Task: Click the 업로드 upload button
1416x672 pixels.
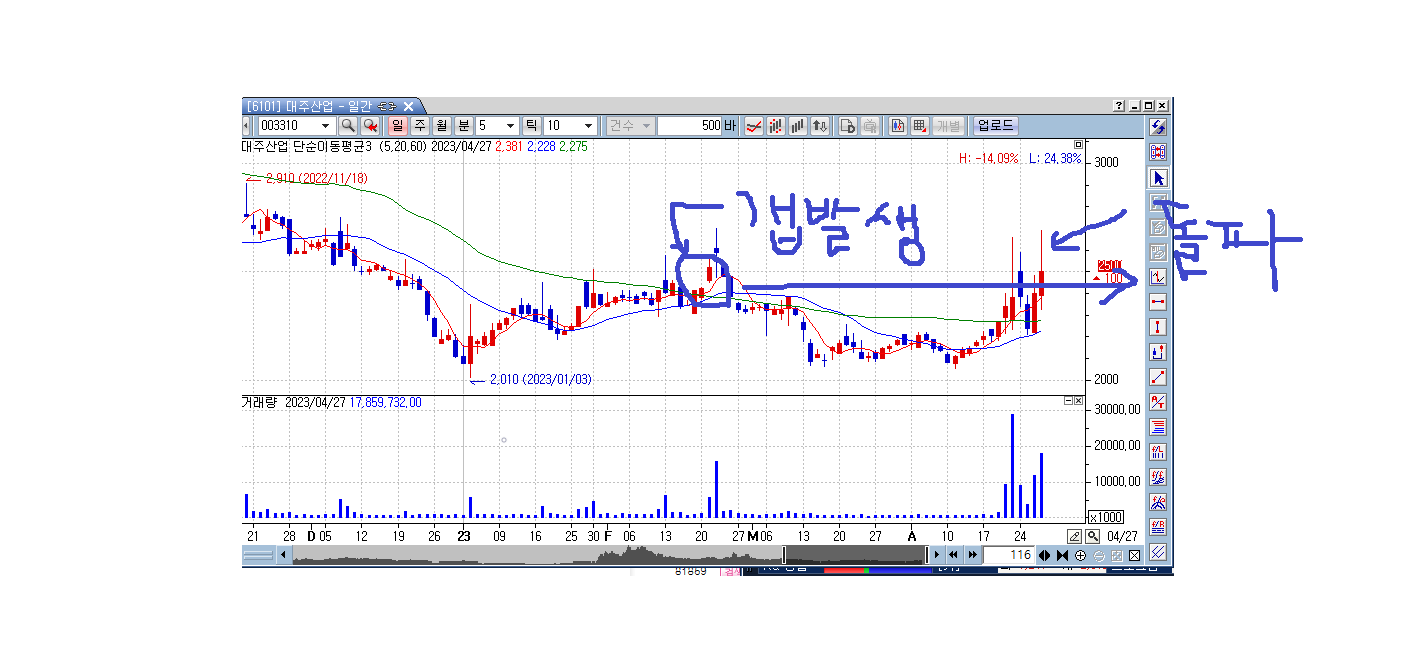Action: [x=995, y=126]
